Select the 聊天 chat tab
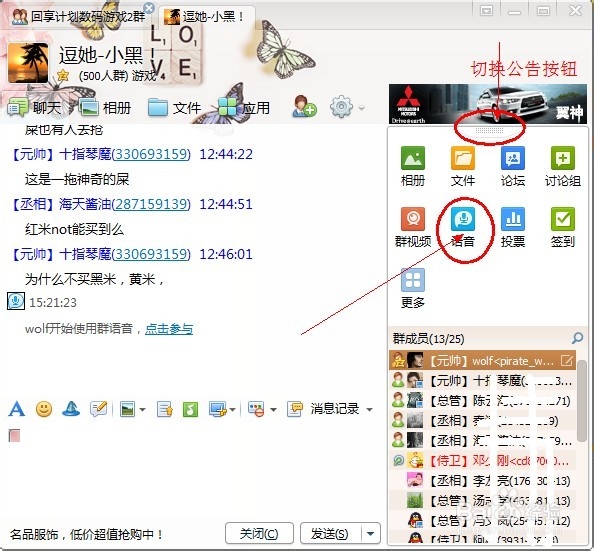 pyautogui.click(x=35, y=107)
